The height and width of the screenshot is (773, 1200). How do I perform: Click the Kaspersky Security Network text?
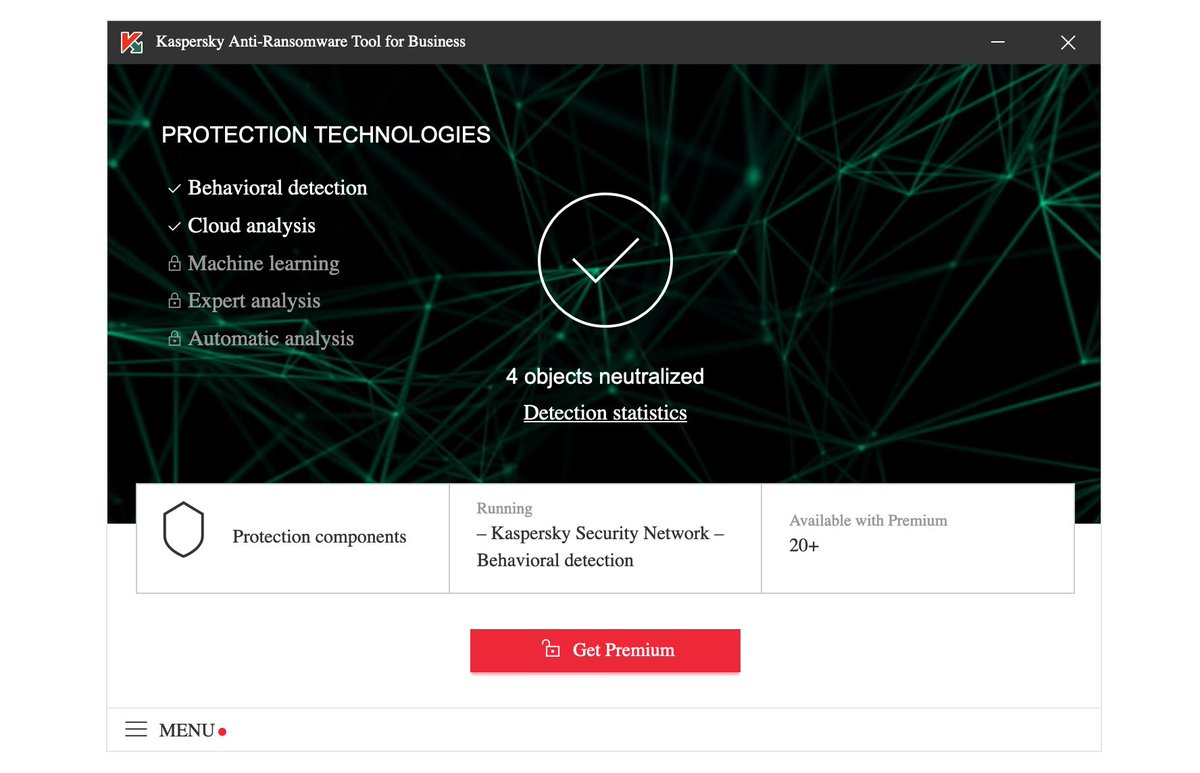[x=600, y=534]
